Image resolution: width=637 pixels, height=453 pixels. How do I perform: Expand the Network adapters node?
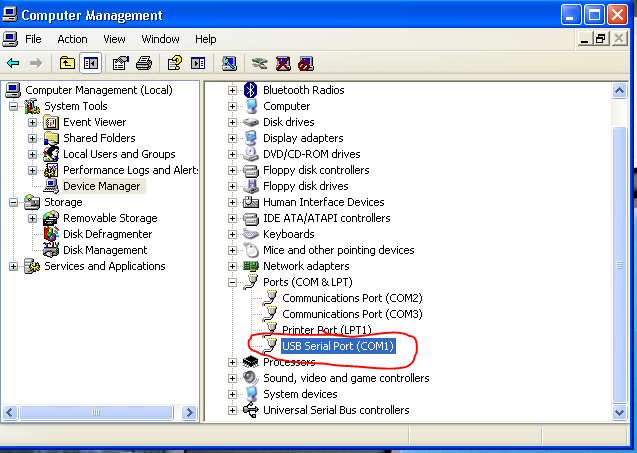tap(232, 266)
